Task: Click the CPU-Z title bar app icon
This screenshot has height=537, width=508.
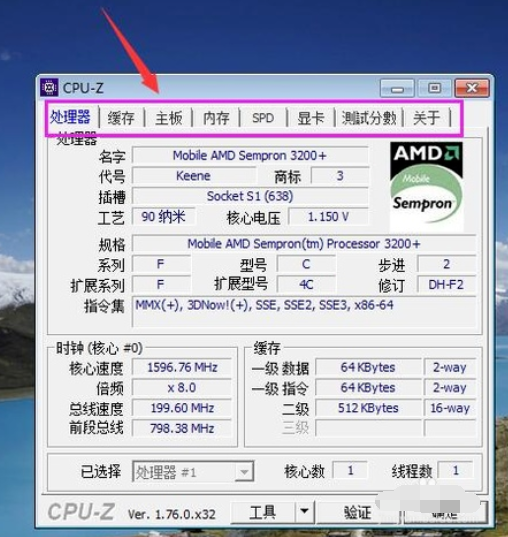Action: pos(49,88)
